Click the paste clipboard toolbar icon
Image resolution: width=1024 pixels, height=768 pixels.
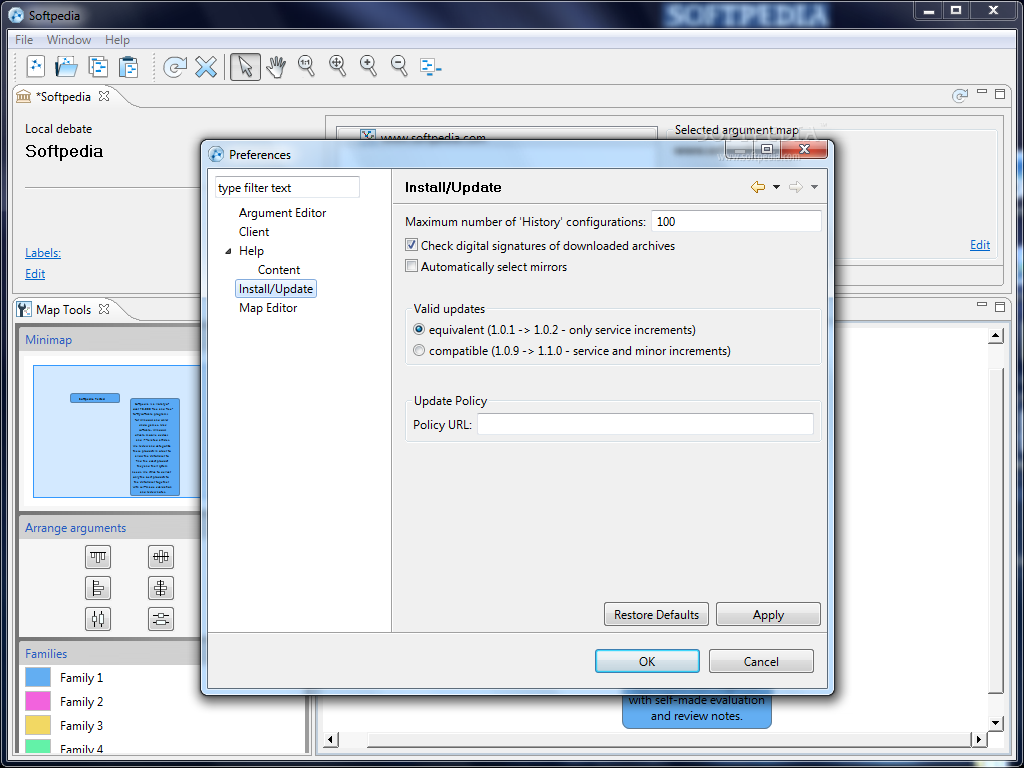(x=129, y=67)
